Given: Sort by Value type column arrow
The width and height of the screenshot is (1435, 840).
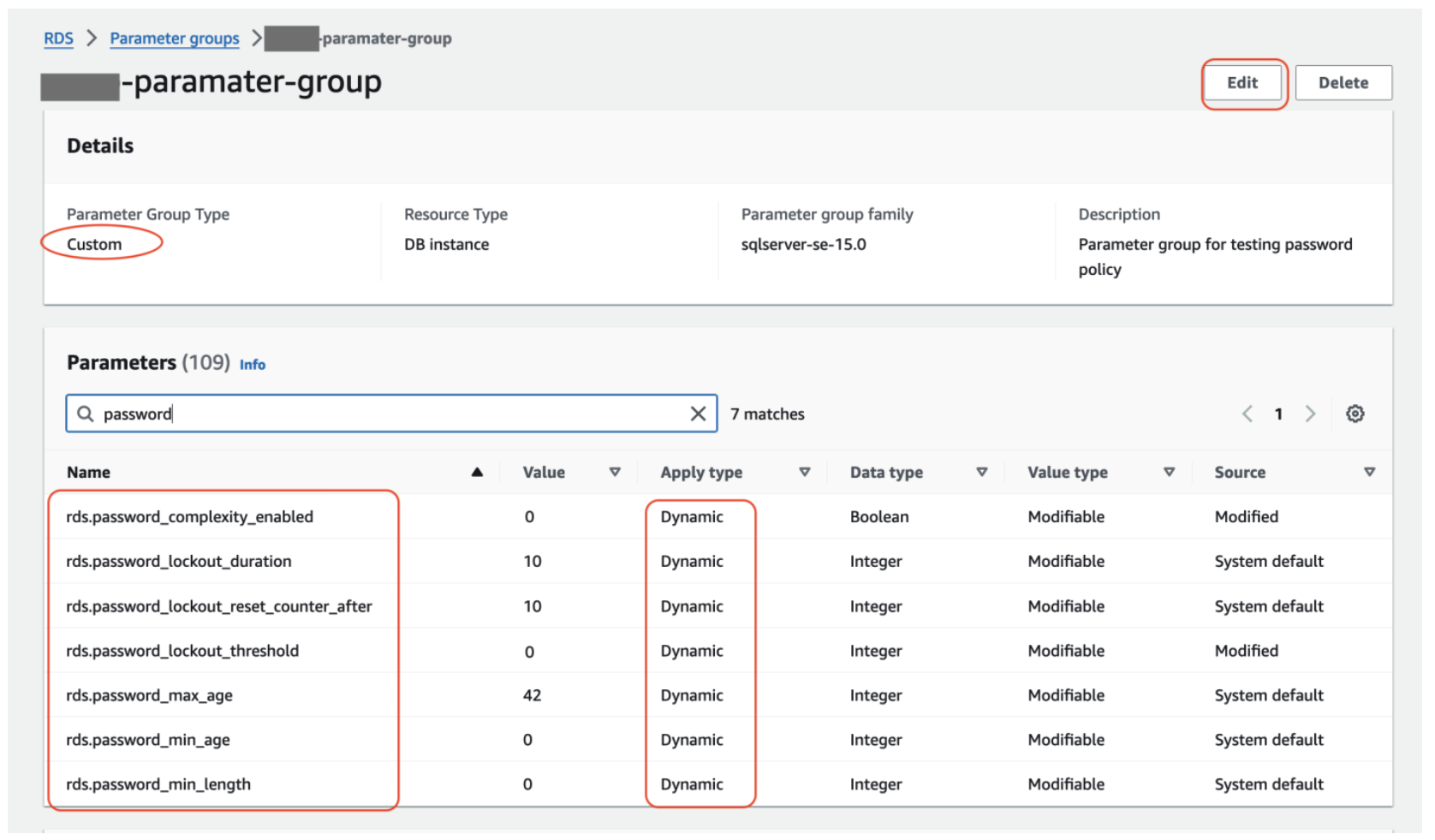Looking at the screenshot, I should (1169, 472).
